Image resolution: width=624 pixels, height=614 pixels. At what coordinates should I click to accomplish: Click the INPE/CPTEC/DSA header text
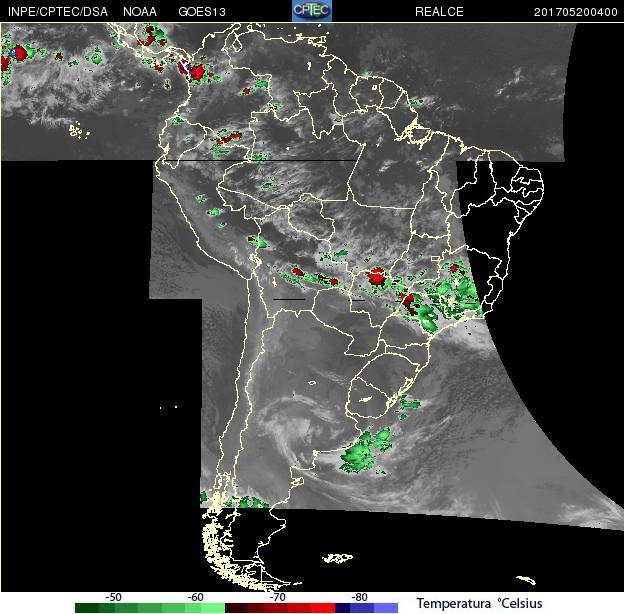point(58,12)
